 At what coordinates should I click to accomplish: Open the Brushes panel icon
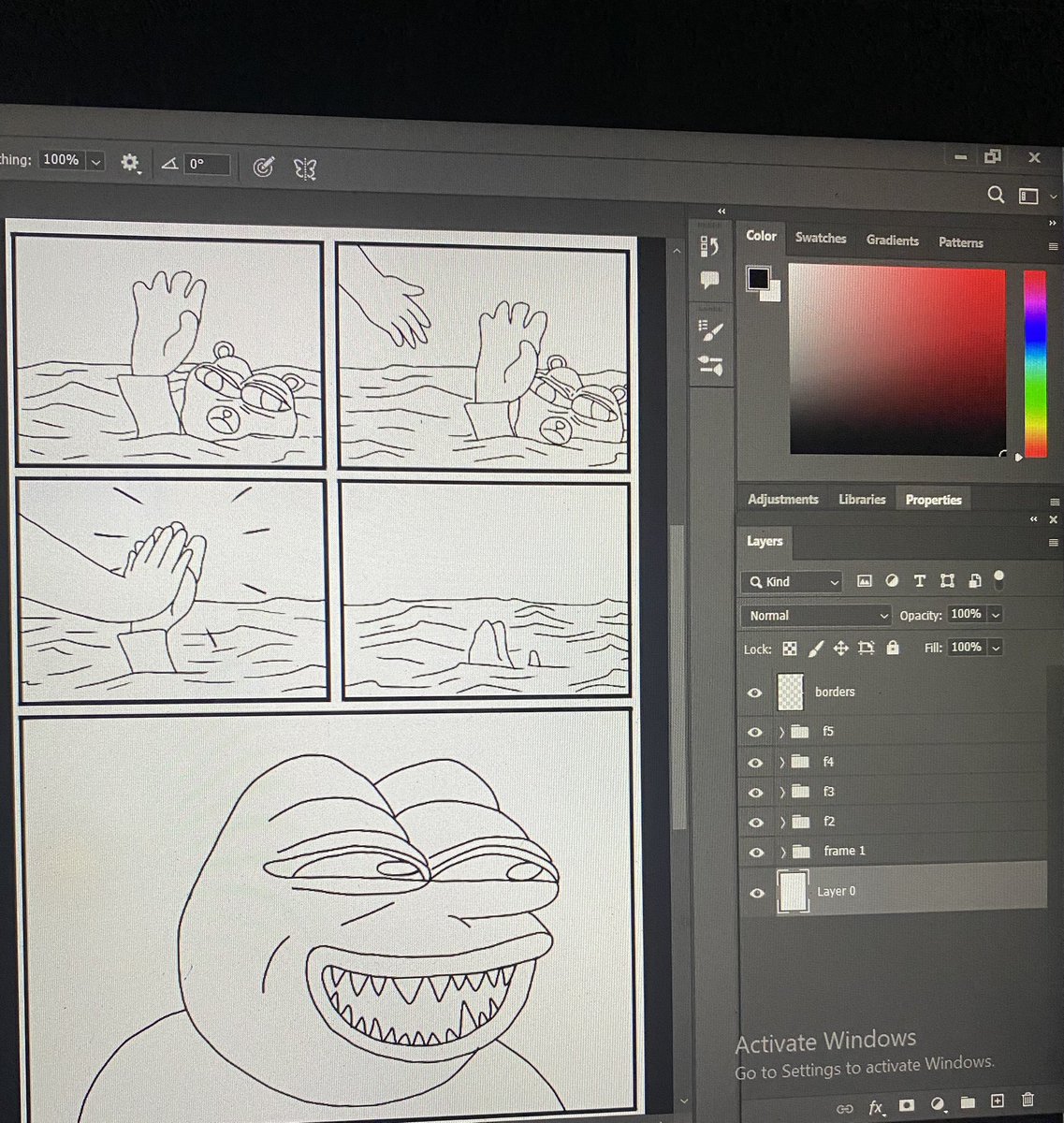(x=710, y=366)
